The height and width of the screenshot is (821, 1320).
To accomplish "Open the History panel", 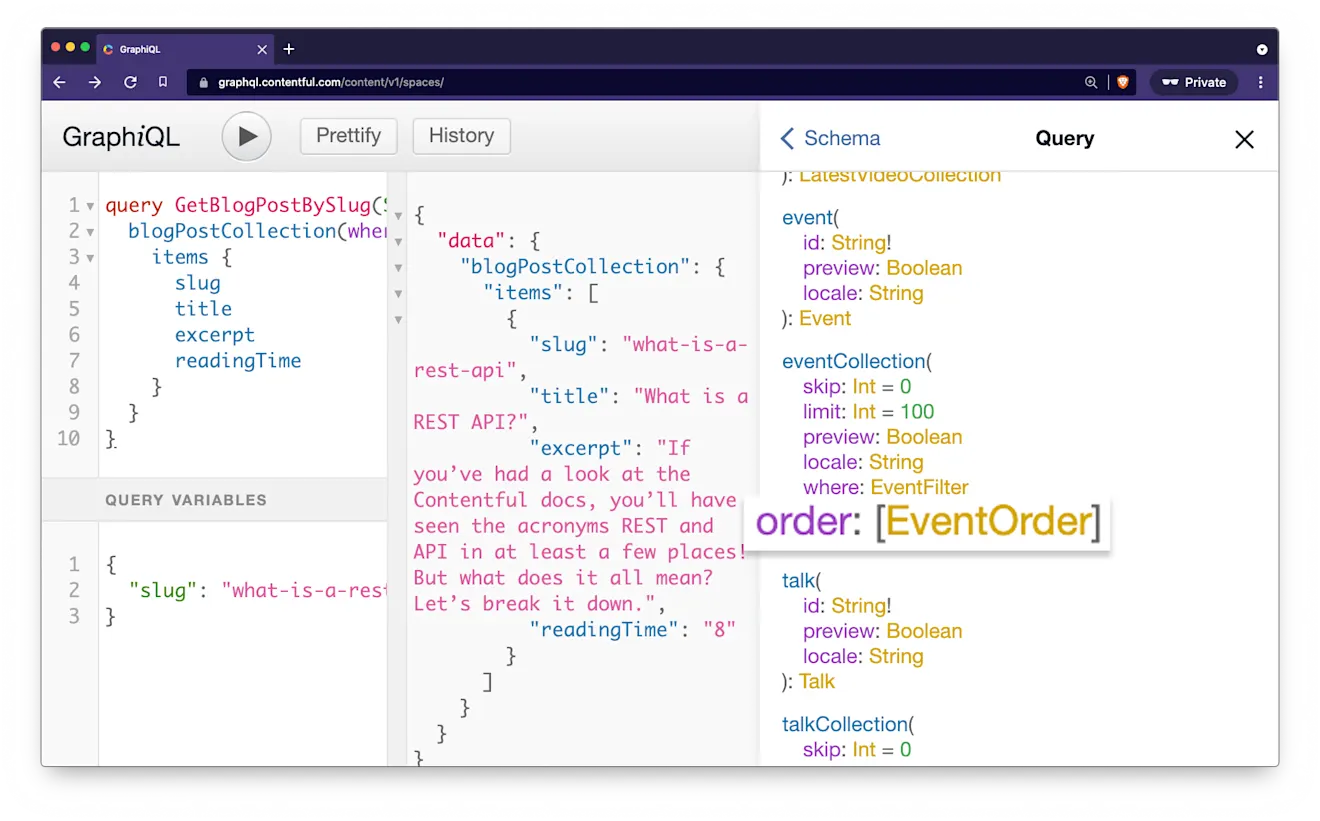I will pyautogui.click(x=461, y=136).
